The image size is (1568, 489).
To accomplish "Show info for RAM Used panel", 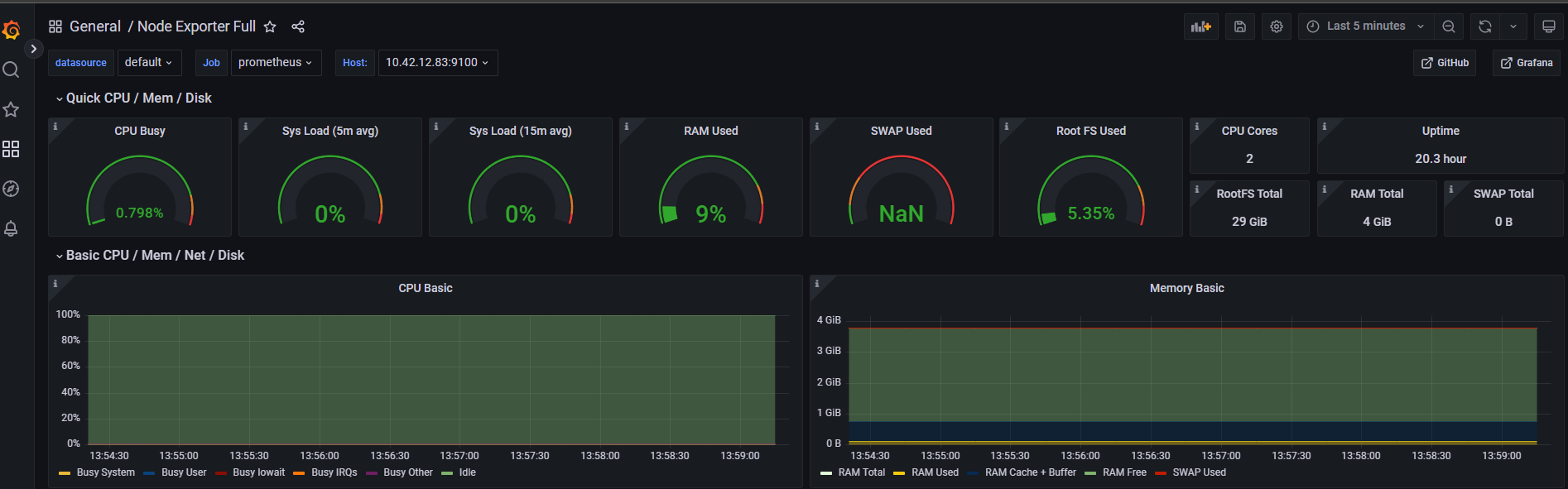I will 627,127.
